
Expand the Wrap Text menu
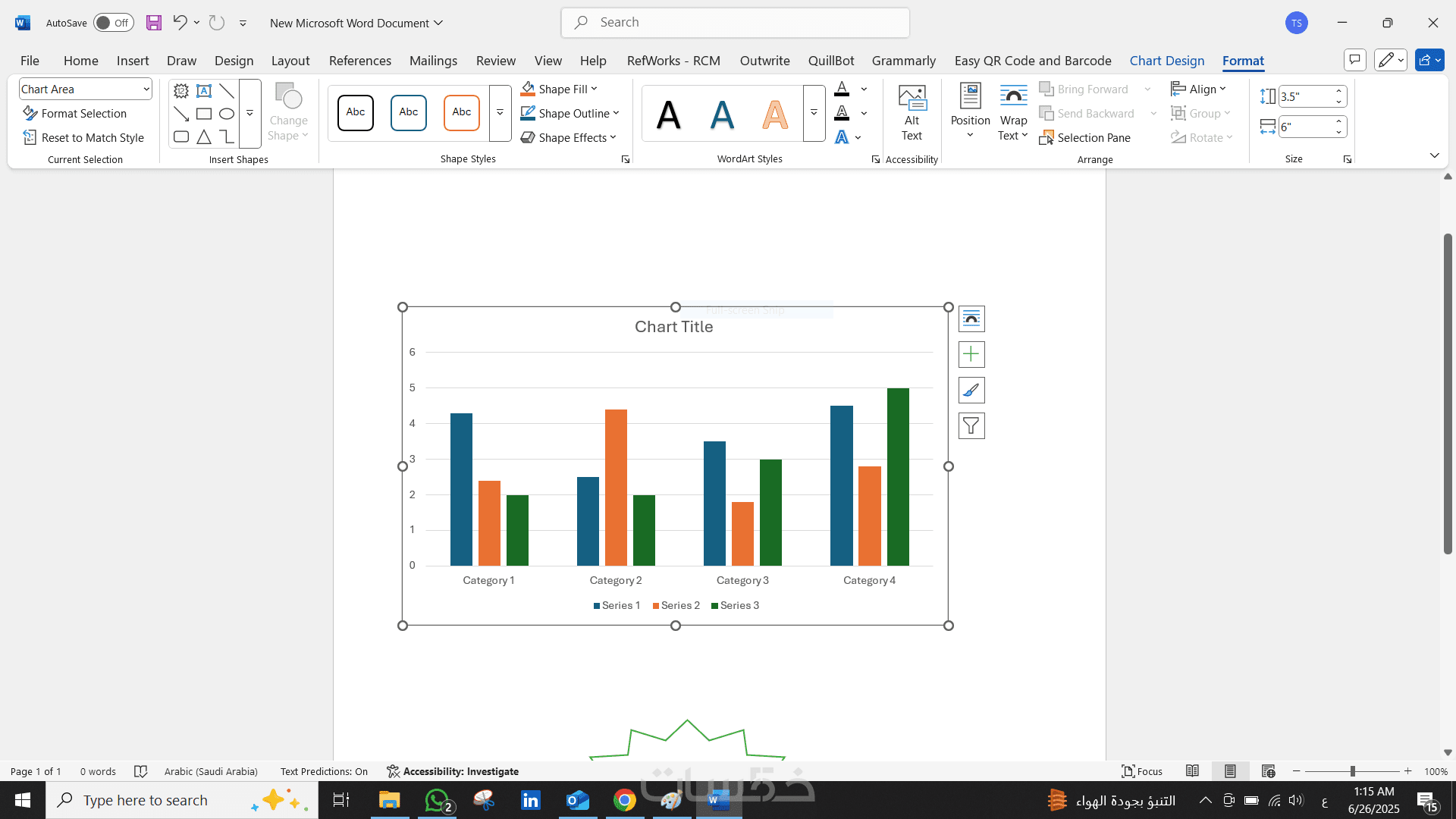coord(1013,114)
